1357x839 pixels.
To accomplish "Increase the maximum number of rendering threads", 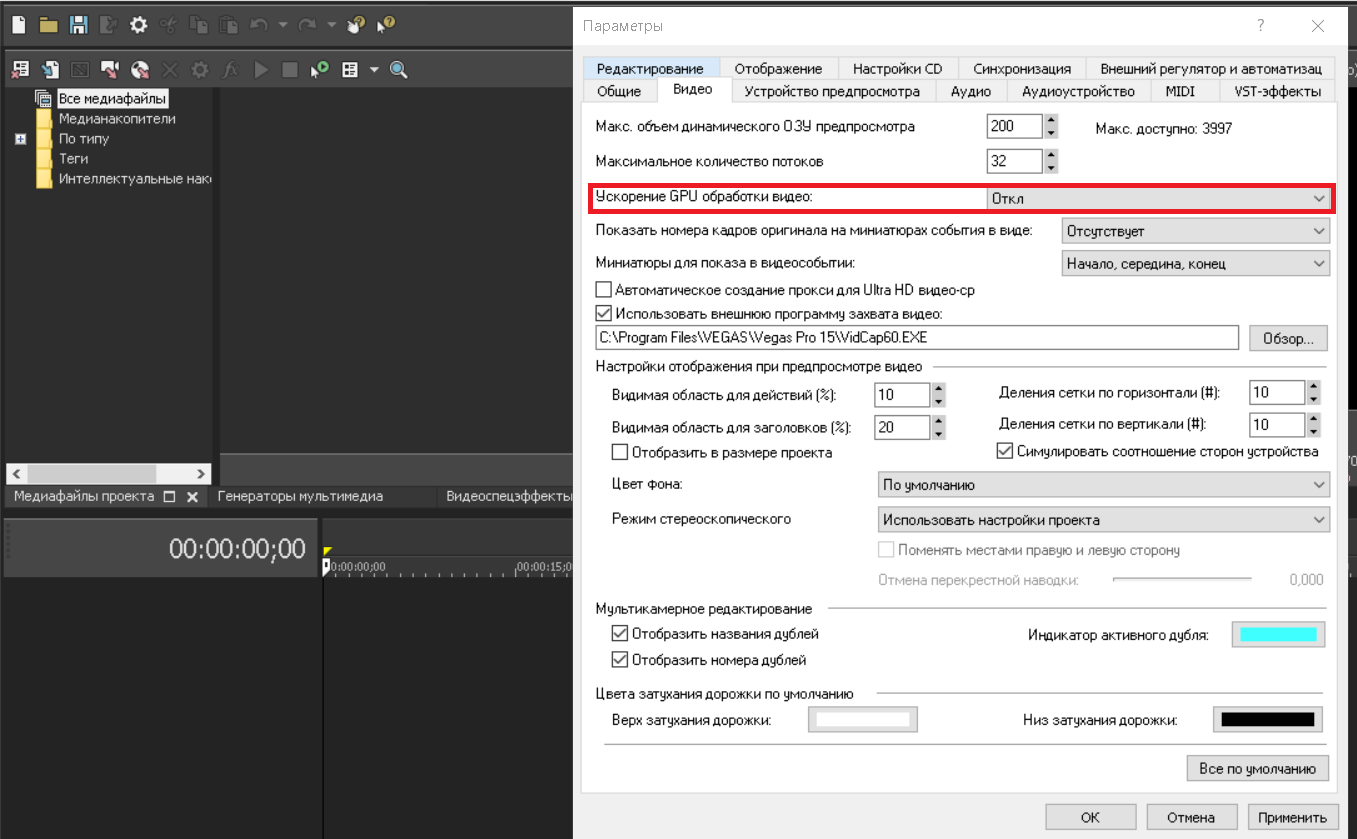I will click(1051, 155).
